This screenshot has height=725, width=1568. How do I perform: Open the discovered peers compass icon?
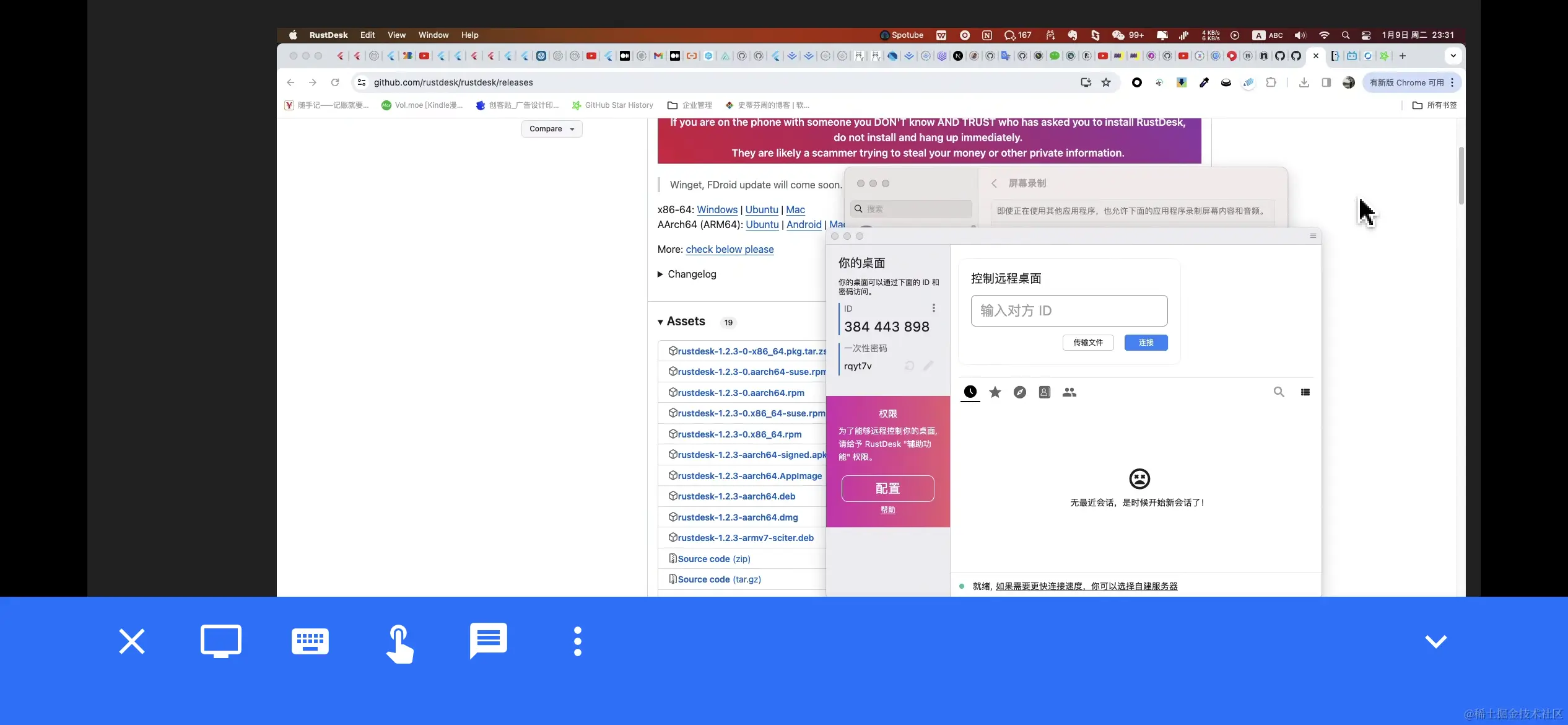tap(1020, 392)
